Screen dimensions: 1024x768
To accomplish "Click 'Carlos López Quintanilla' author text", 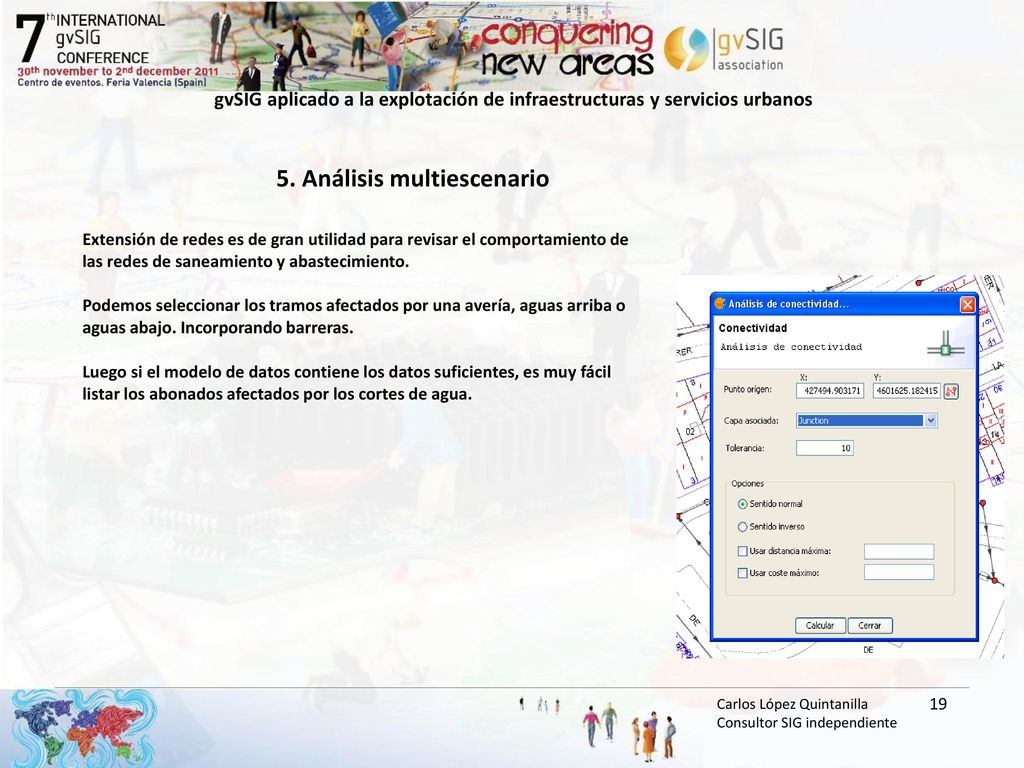I will pos(792,704).
